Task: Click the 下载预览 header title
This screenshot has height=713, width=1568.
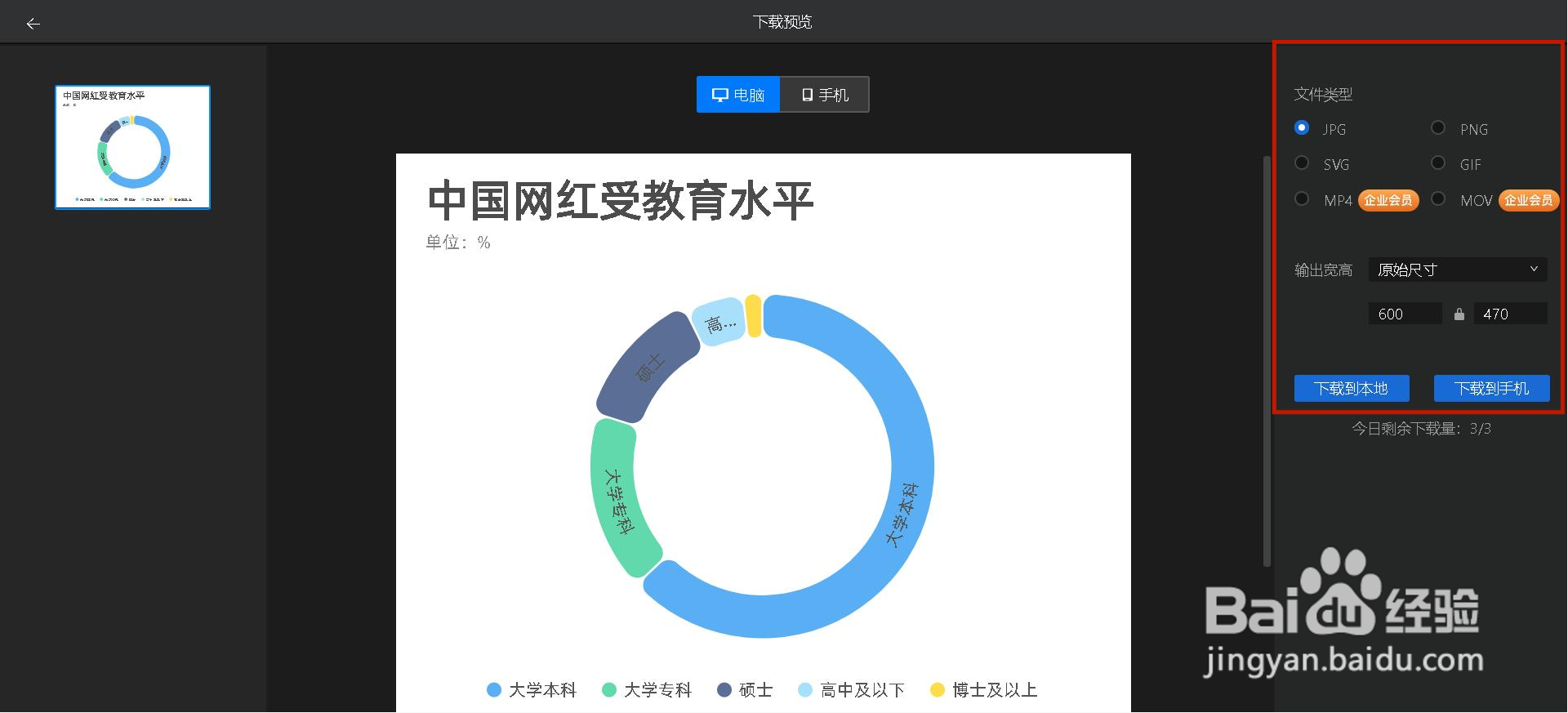Action: [x=782, y=22]
